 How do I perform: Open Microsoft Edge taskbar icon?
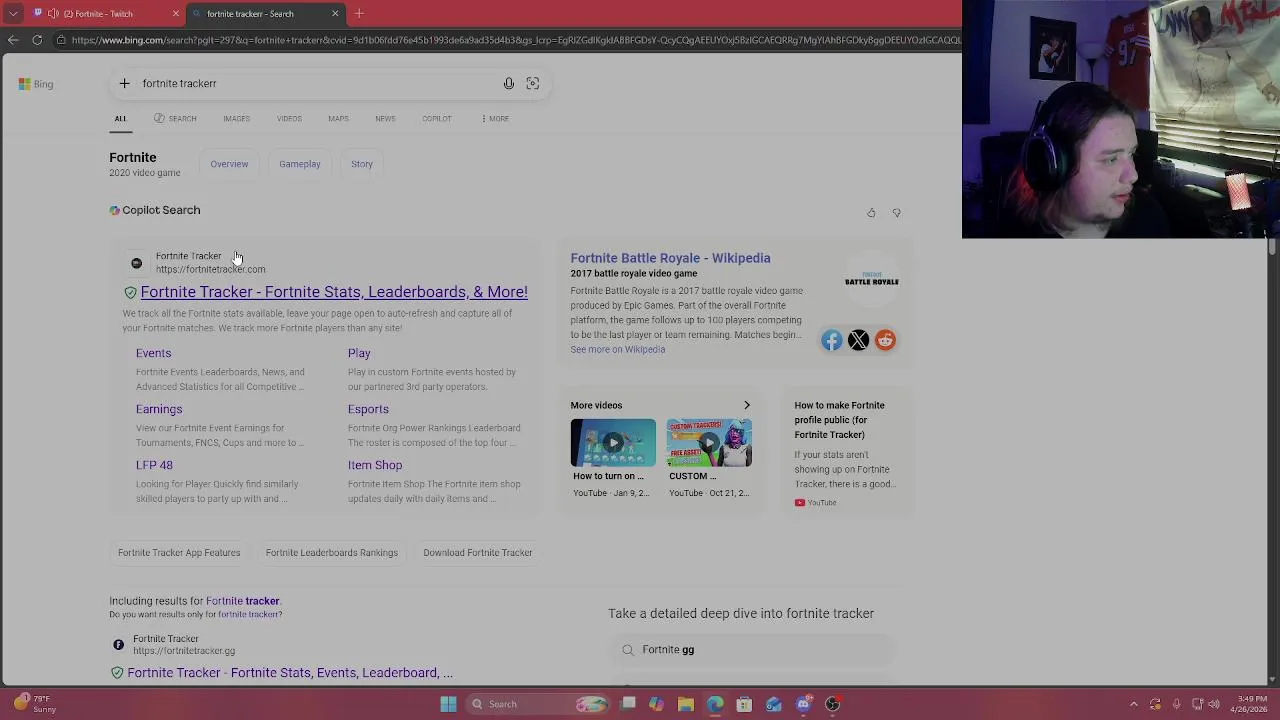715,704
